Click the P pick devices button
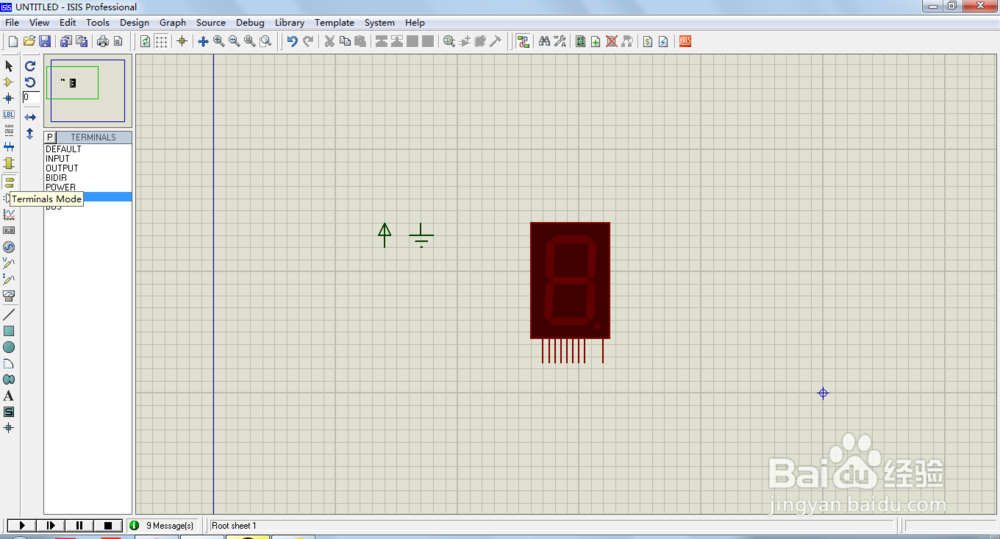This screenshot has height=539, width=1000. (50, 137)
